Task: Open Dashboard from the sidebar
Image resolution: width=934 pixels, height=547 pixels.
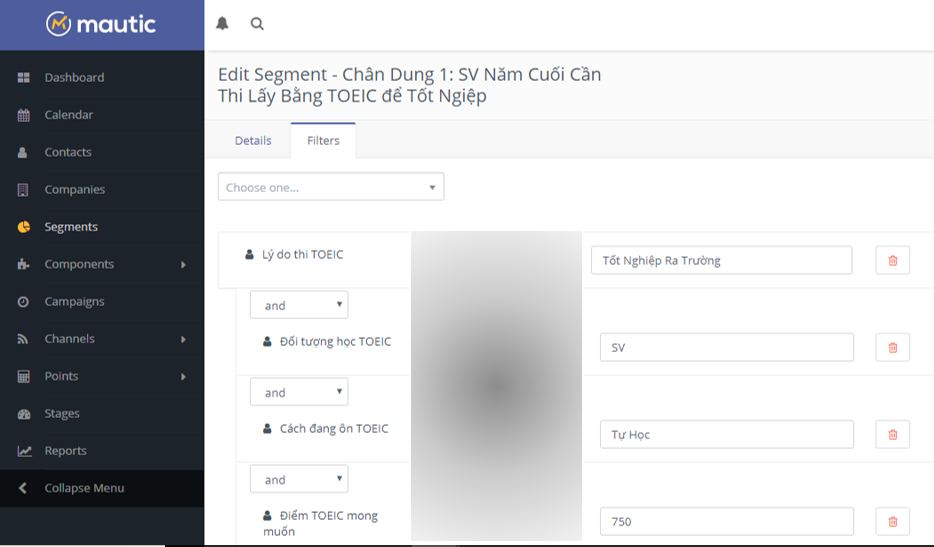Action: (74, 78)
